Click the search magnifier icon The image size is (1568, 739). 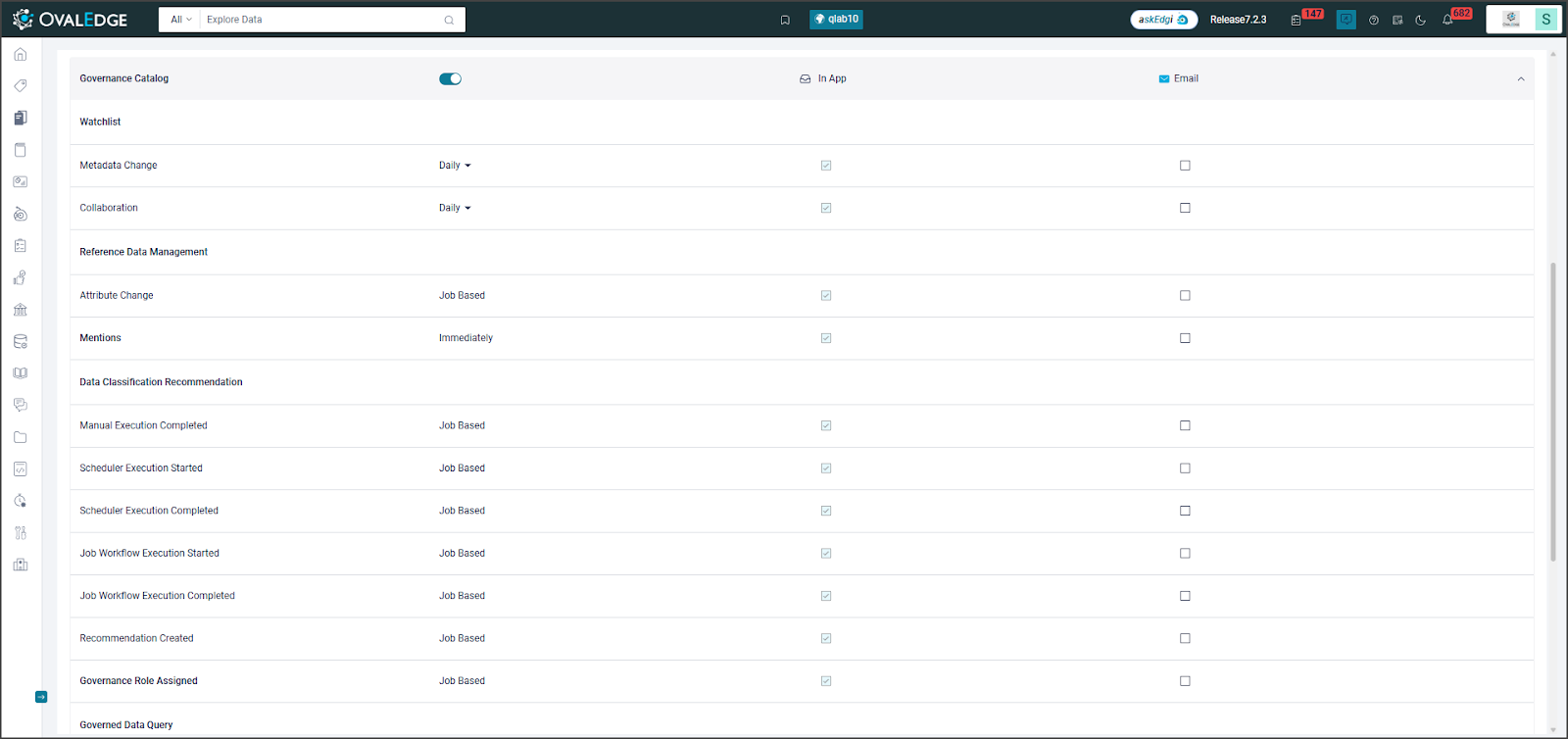coord(449,20)
